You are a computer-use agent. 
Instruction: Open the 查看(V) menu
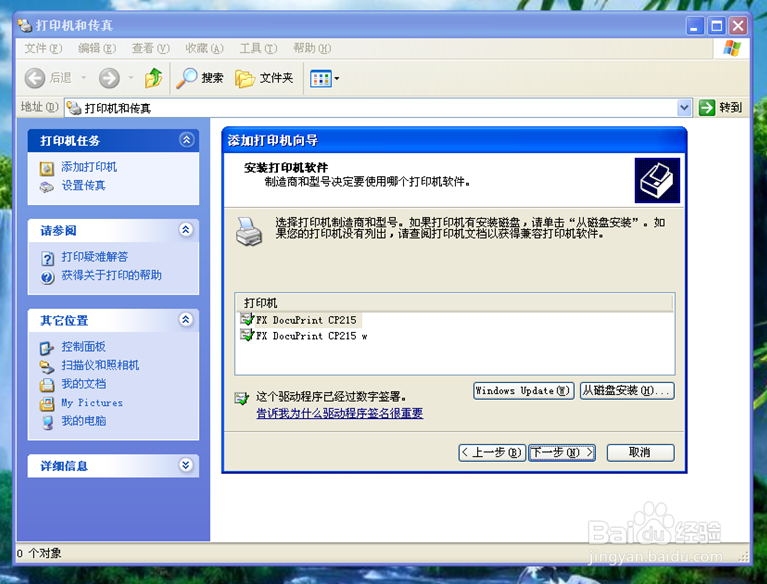(151, 48)
